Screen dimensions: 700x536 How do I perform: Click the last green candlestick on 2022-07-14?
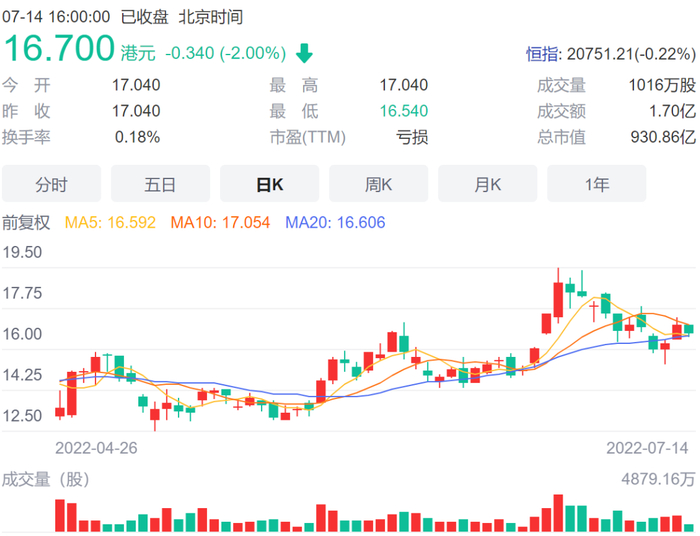689,330
